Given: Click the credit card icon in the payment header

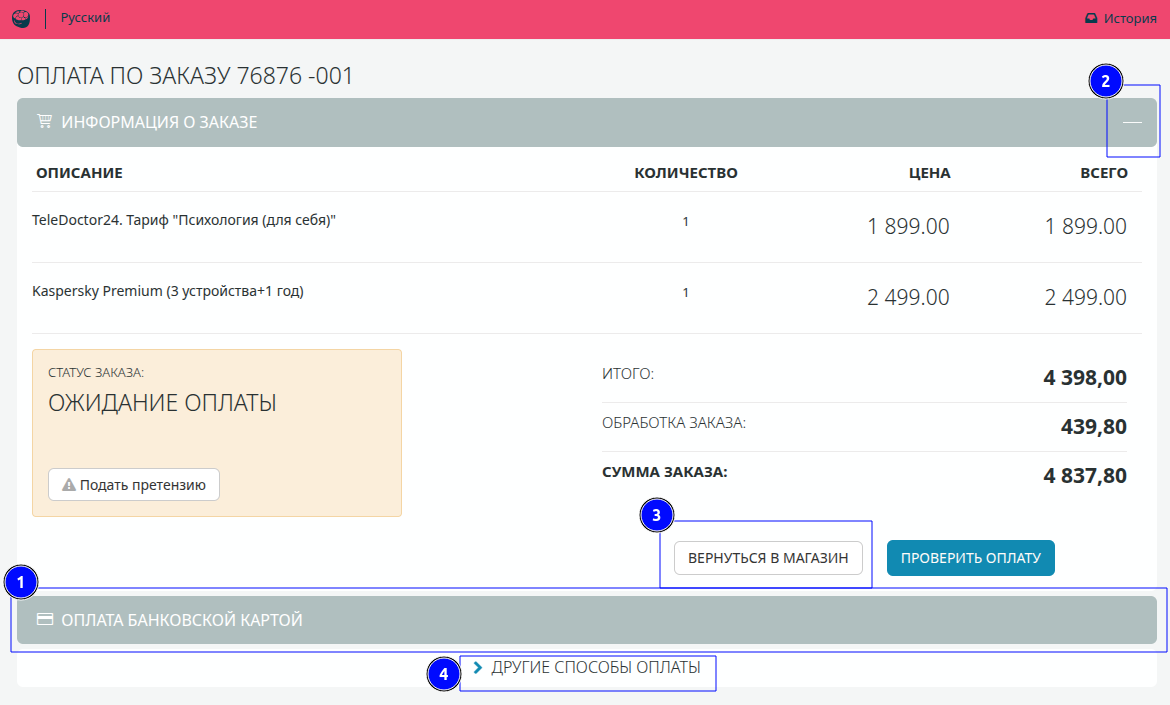Looking at the screenshot, I should (45, 620).
